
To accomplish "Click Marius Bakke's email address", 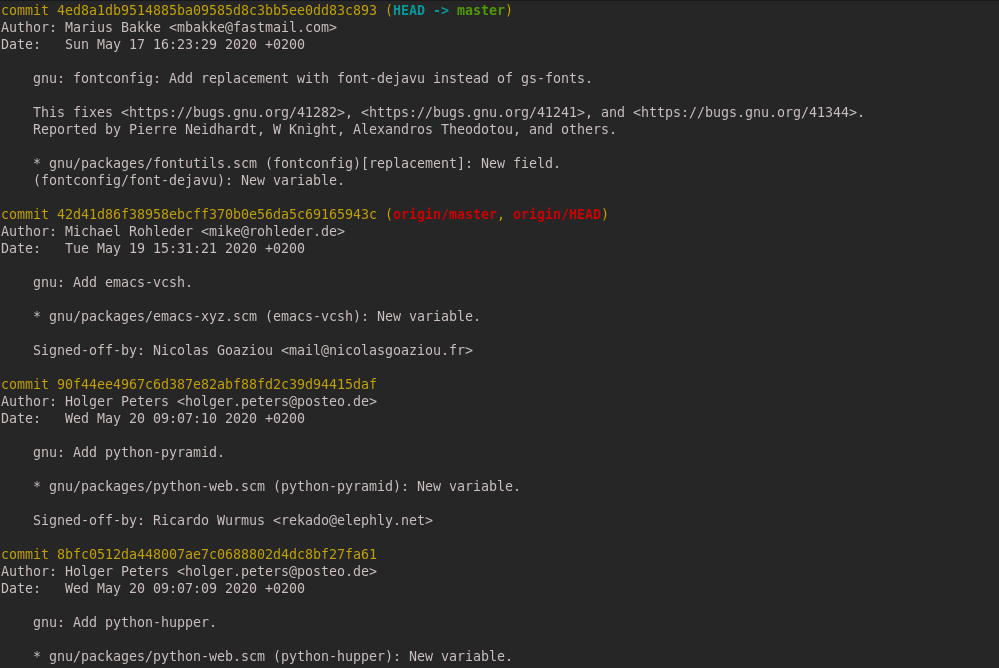I will pos(252,27).
